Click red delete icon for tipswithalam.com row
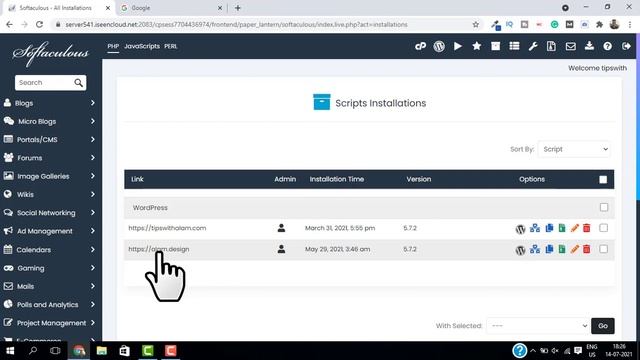 click(587, 228)
